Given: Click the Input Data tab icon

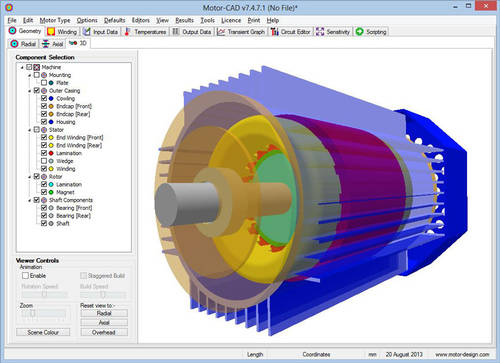Looking at the screenshot, I should tap(86, 32).
